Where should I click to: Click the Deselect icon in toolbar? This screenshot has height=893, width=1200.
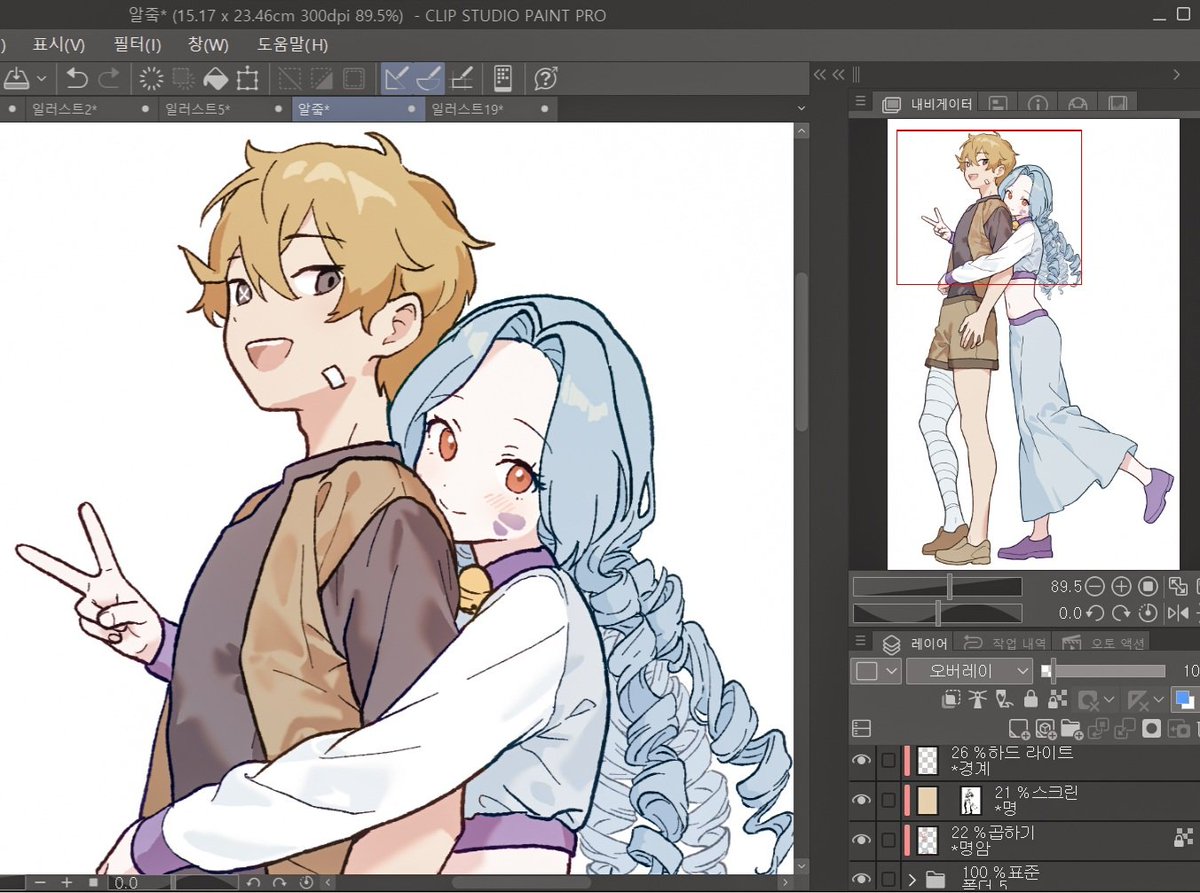(x=289, y=78)
